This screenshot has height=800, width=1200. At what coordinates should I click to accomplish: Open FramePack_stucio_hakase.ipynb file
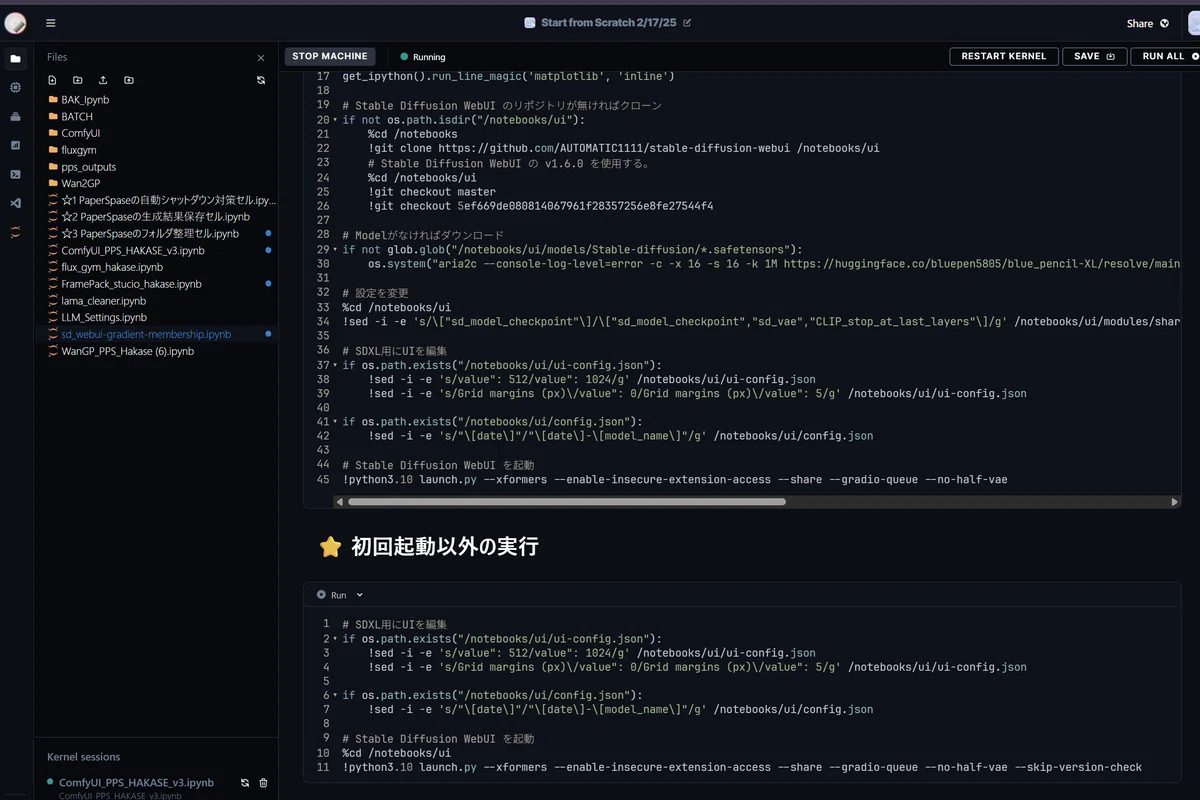pos(131,284)
